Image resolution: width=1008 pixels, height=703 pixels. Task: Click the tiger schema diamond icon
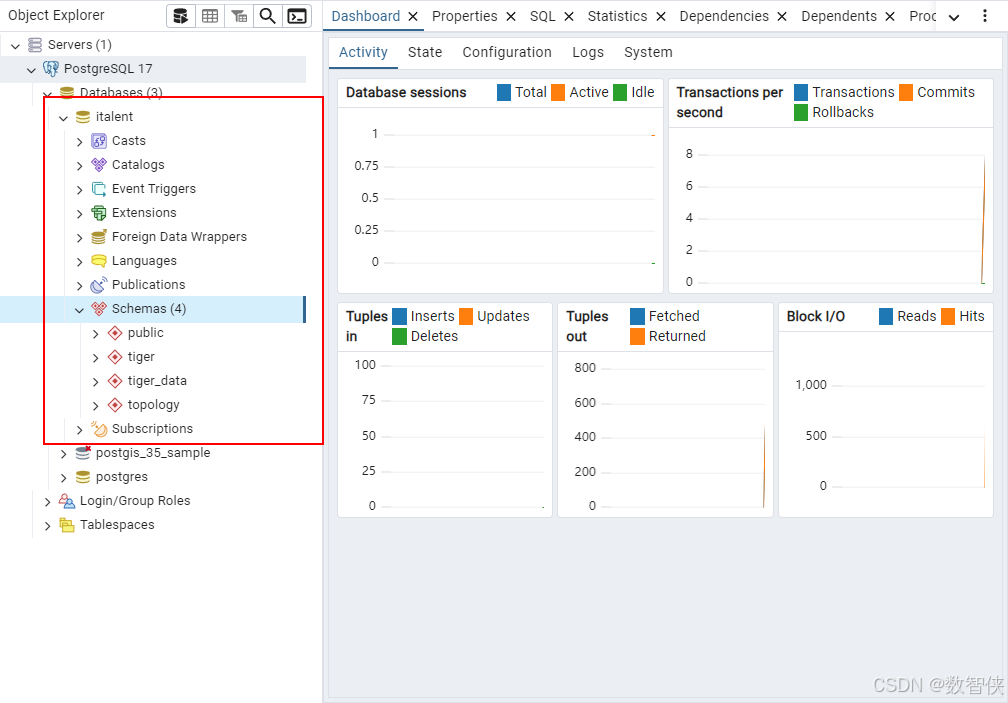coord(115,357)
